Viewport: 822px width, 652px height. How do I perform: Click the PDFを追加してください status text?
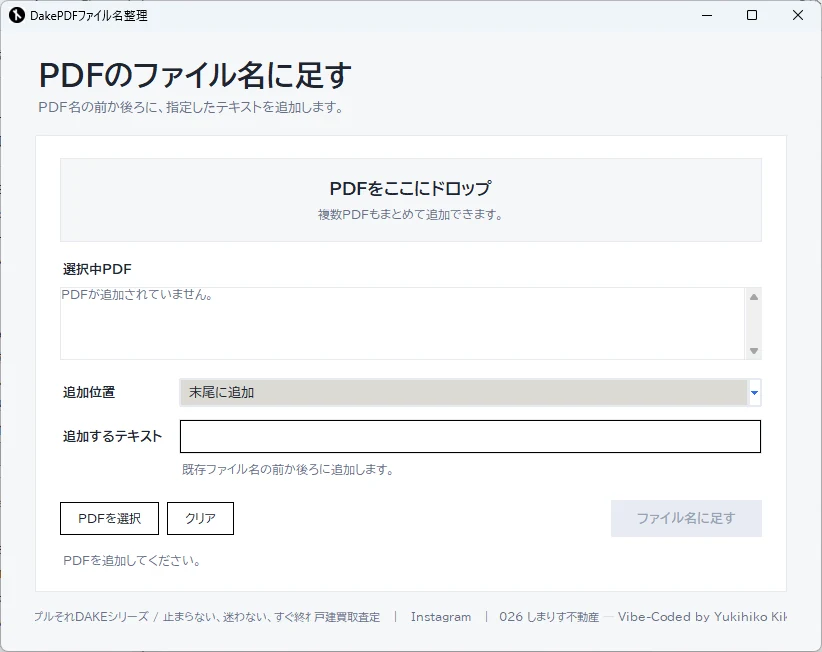[132, 561]
